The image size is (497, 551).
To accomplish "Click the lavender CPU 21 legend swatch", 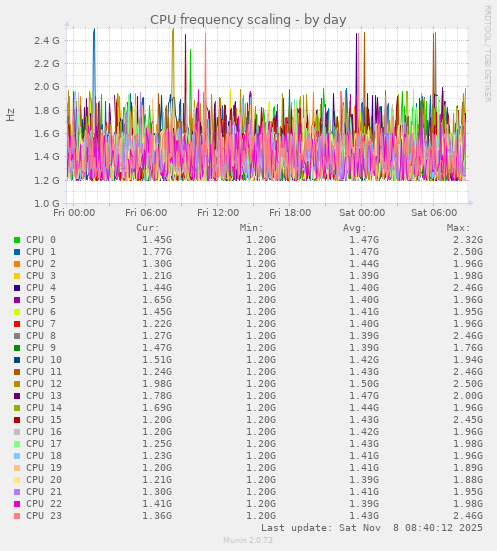I will tap(17, 492).
